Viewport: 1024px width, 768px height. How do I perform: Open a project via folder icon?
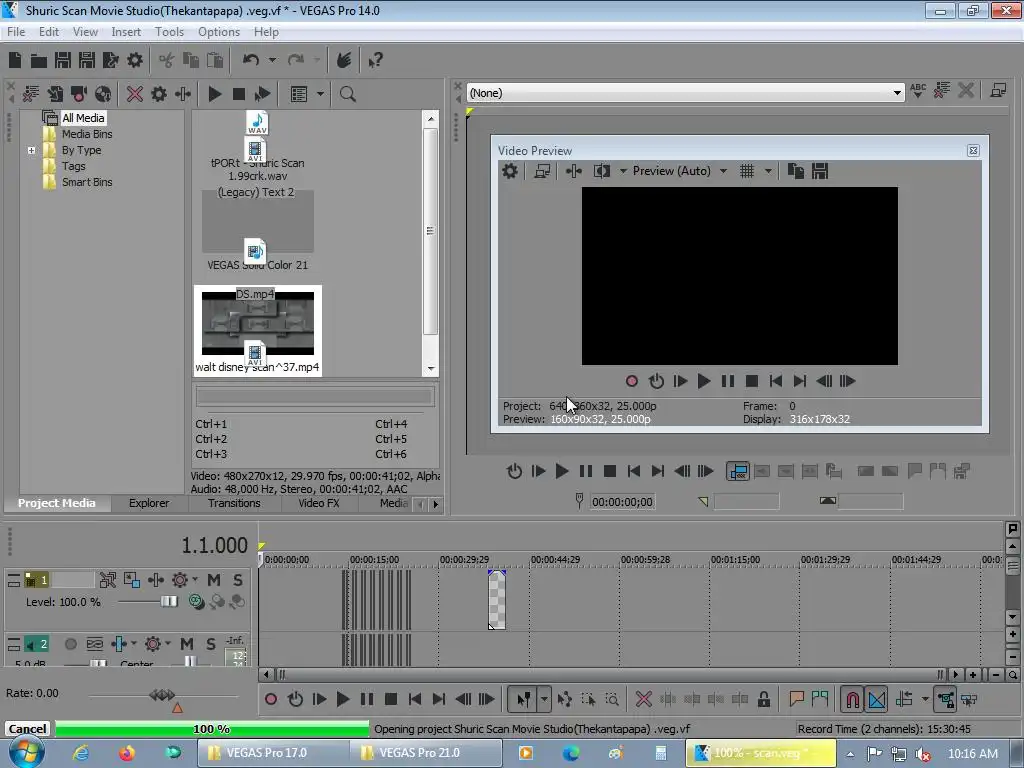pyautogui.click(x=39, y=61)
